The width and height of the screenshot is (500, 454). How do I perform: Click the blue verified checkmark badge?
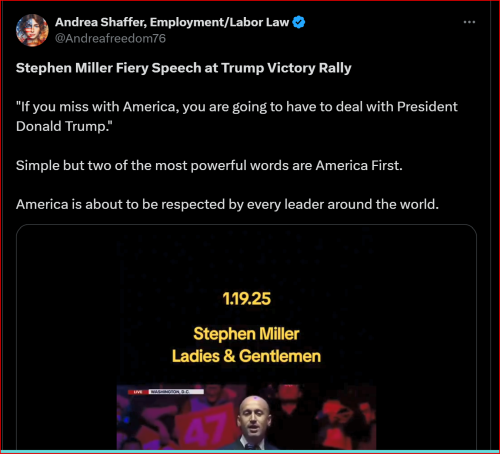[299, 22]
